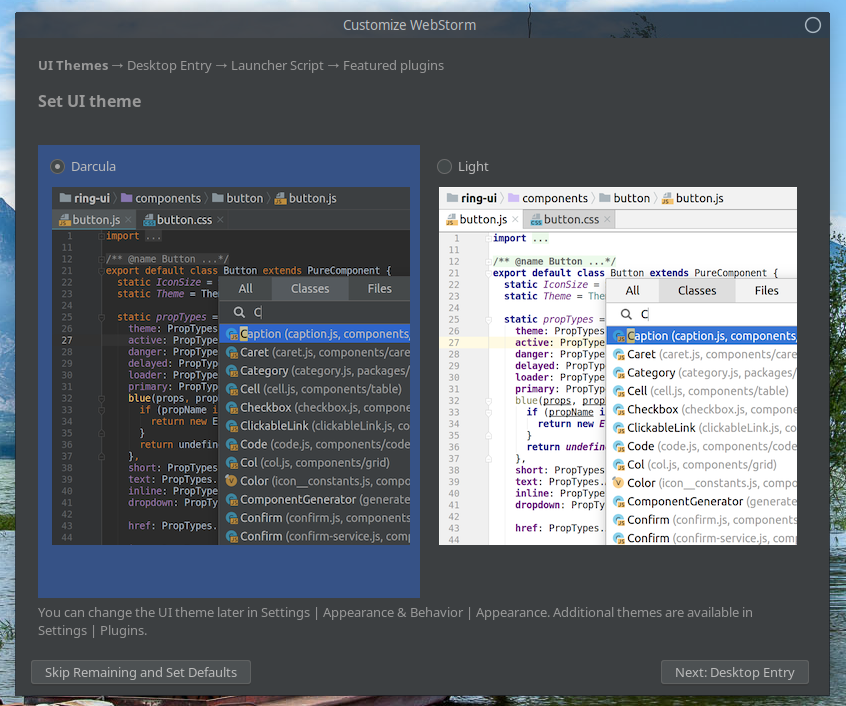The image size is (846, 706).
Task: Click Files tab in Light preview popup
Action: [766, 291]
